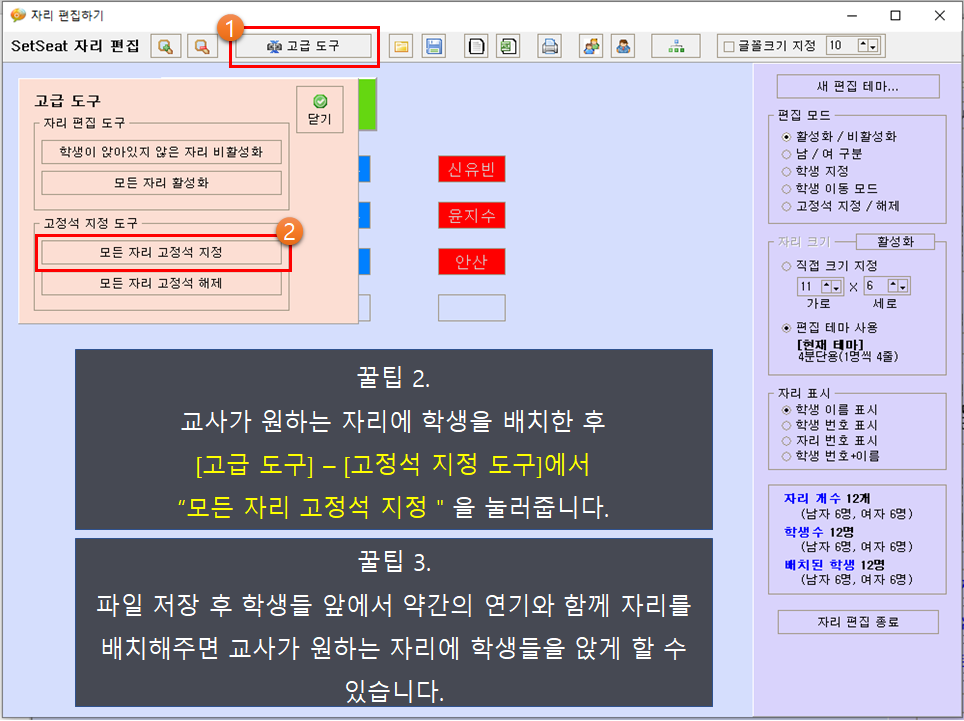Viewport: 964px width, 721px height.
Task: Open the 고급 도구 advanced tools button
Action: [303, 46]
